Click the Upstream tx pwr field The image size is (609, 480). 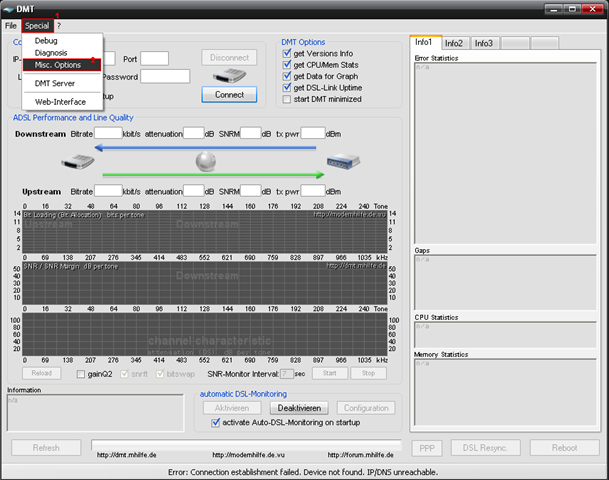(x=313, y=191)
